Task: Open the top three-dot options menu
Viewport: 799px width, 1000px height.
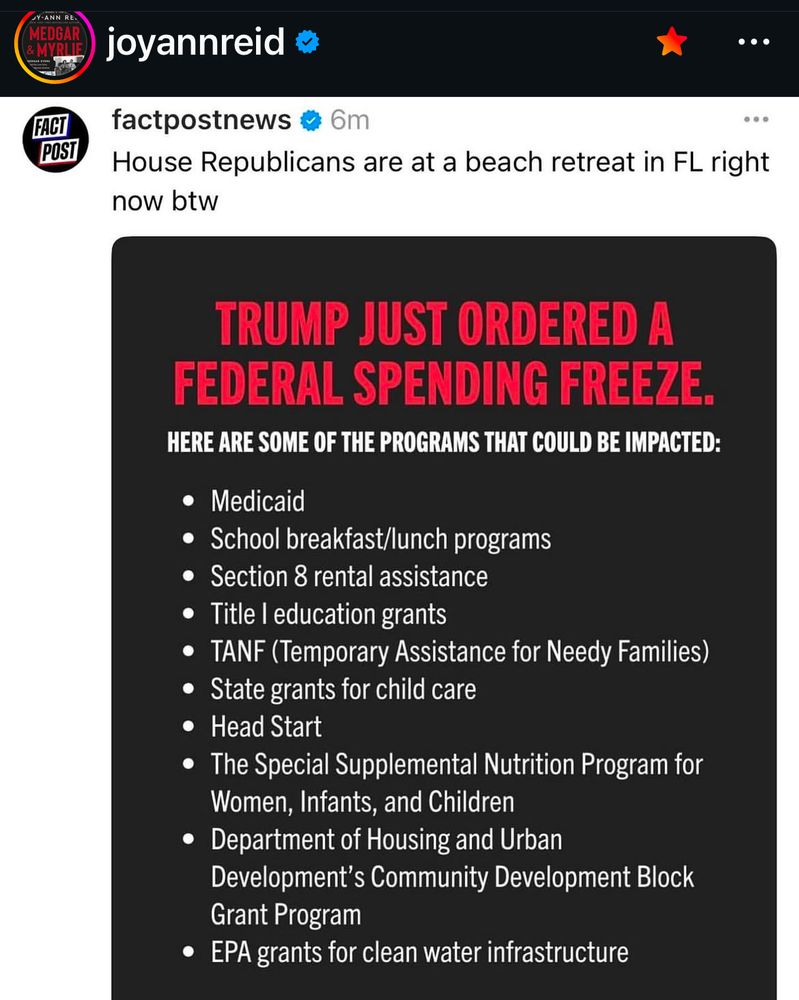Action: tap(752, 42)
